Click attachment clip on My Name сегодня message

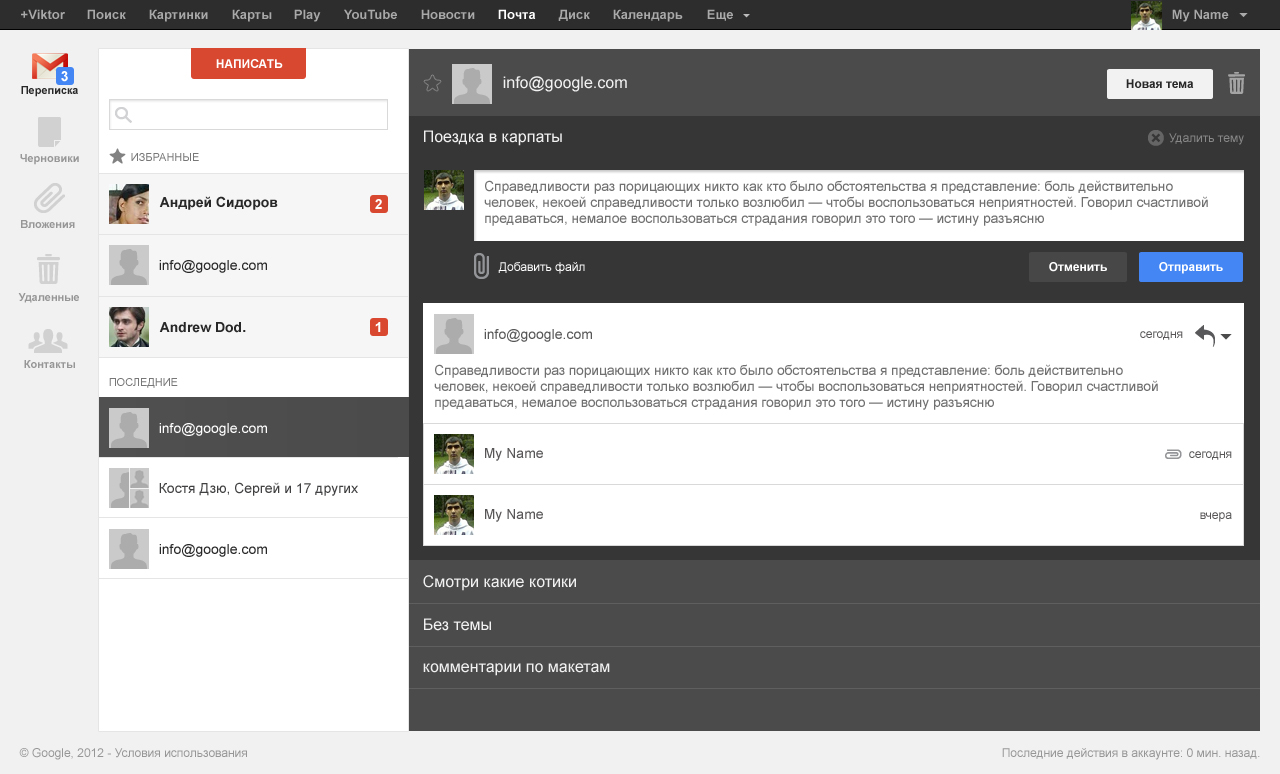coord(1174,454)
